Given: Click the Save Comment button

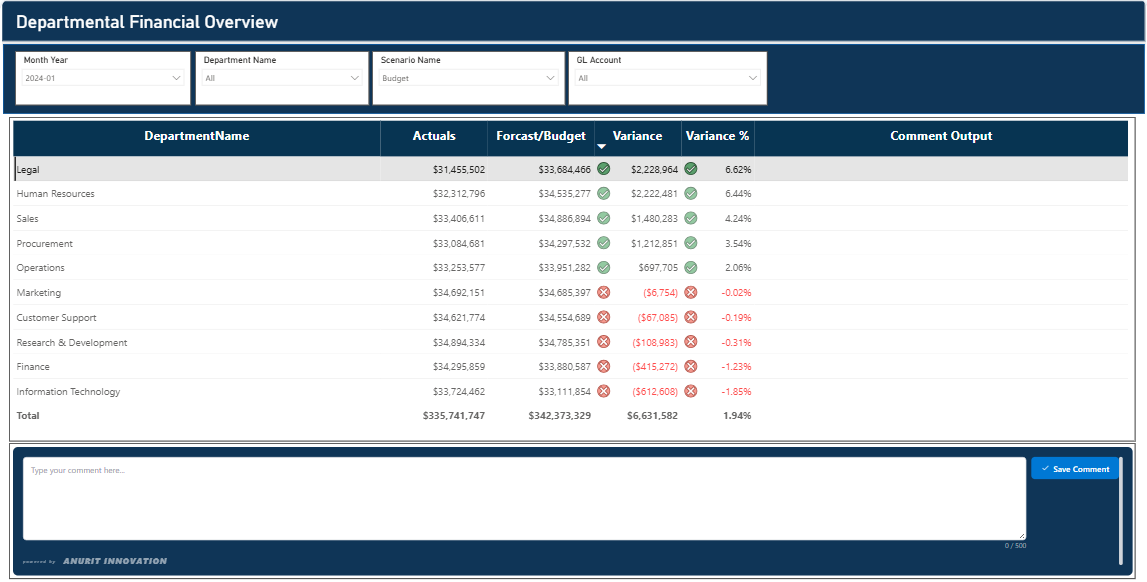Looking at the screenshot, I should point(1075,469).
